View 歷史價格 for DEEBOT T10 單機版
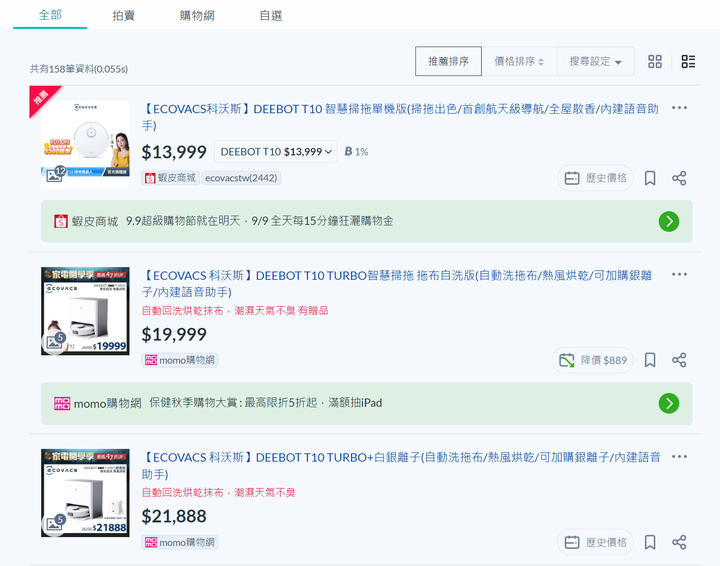 tap(595, 178)
